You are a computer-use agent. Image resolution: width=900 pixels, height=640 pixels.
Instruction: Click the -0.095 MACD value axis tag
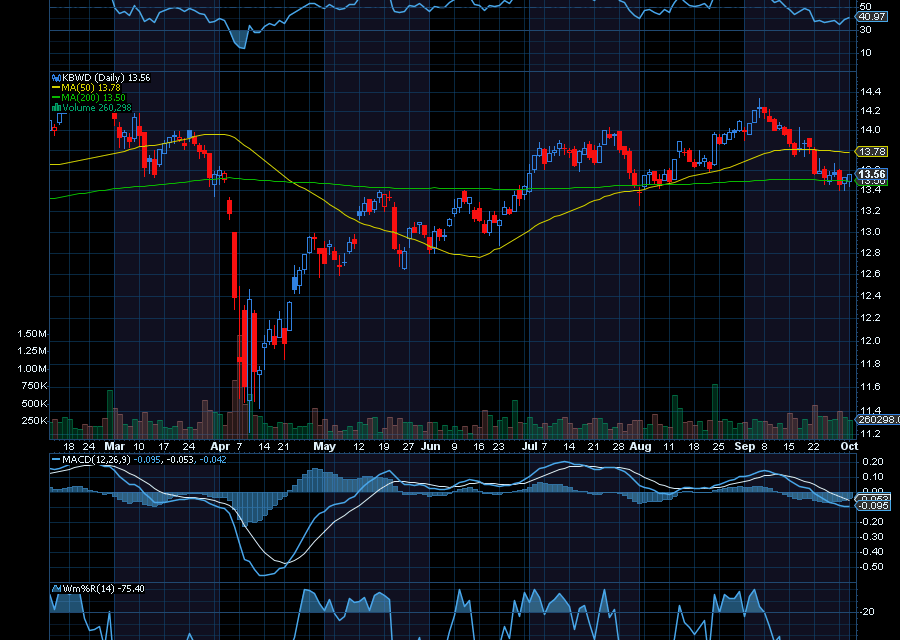[873, 505]
